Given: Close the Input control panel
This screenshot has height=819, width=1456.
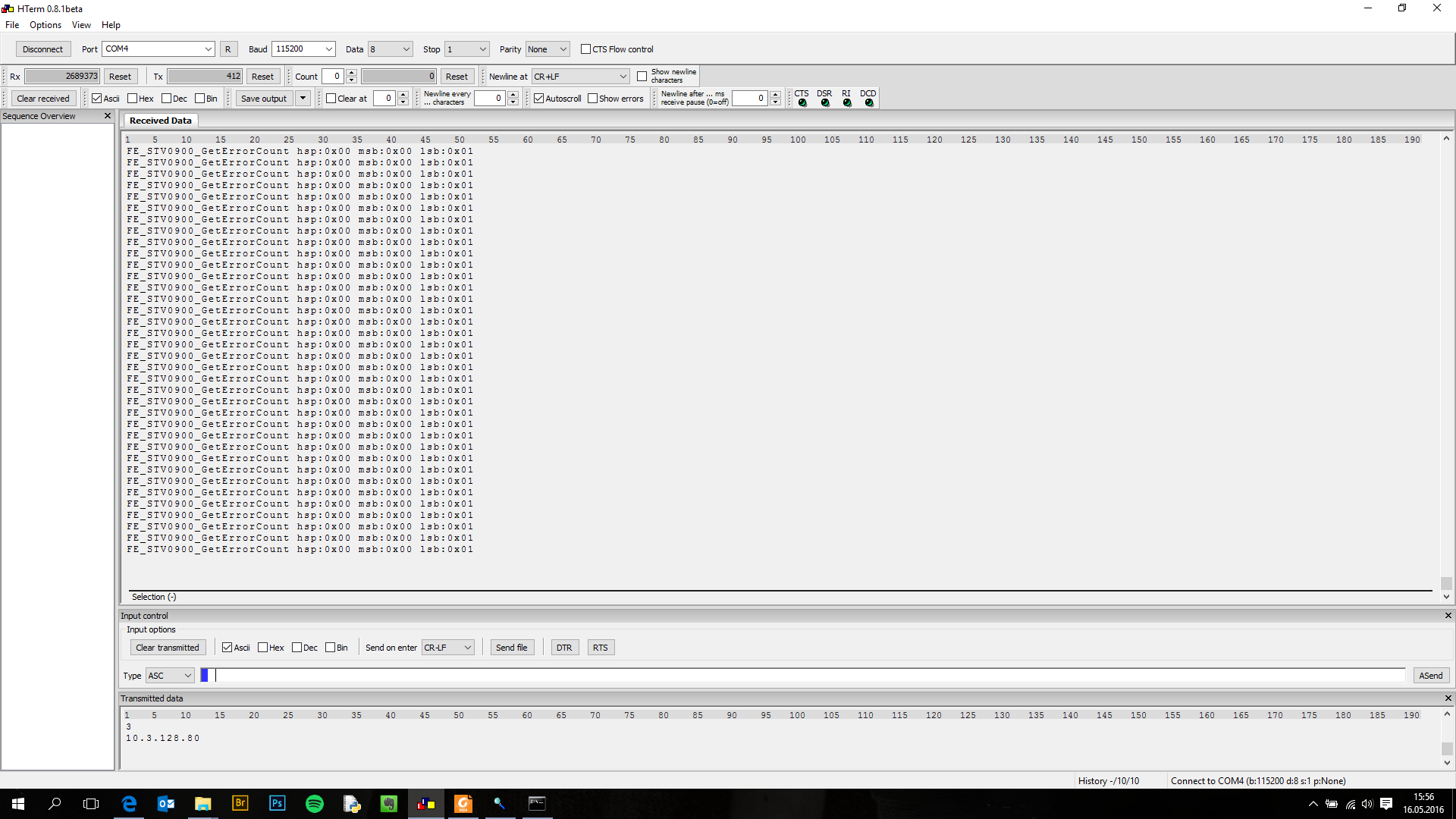Looking at the screenshot, I should 1448,616.
